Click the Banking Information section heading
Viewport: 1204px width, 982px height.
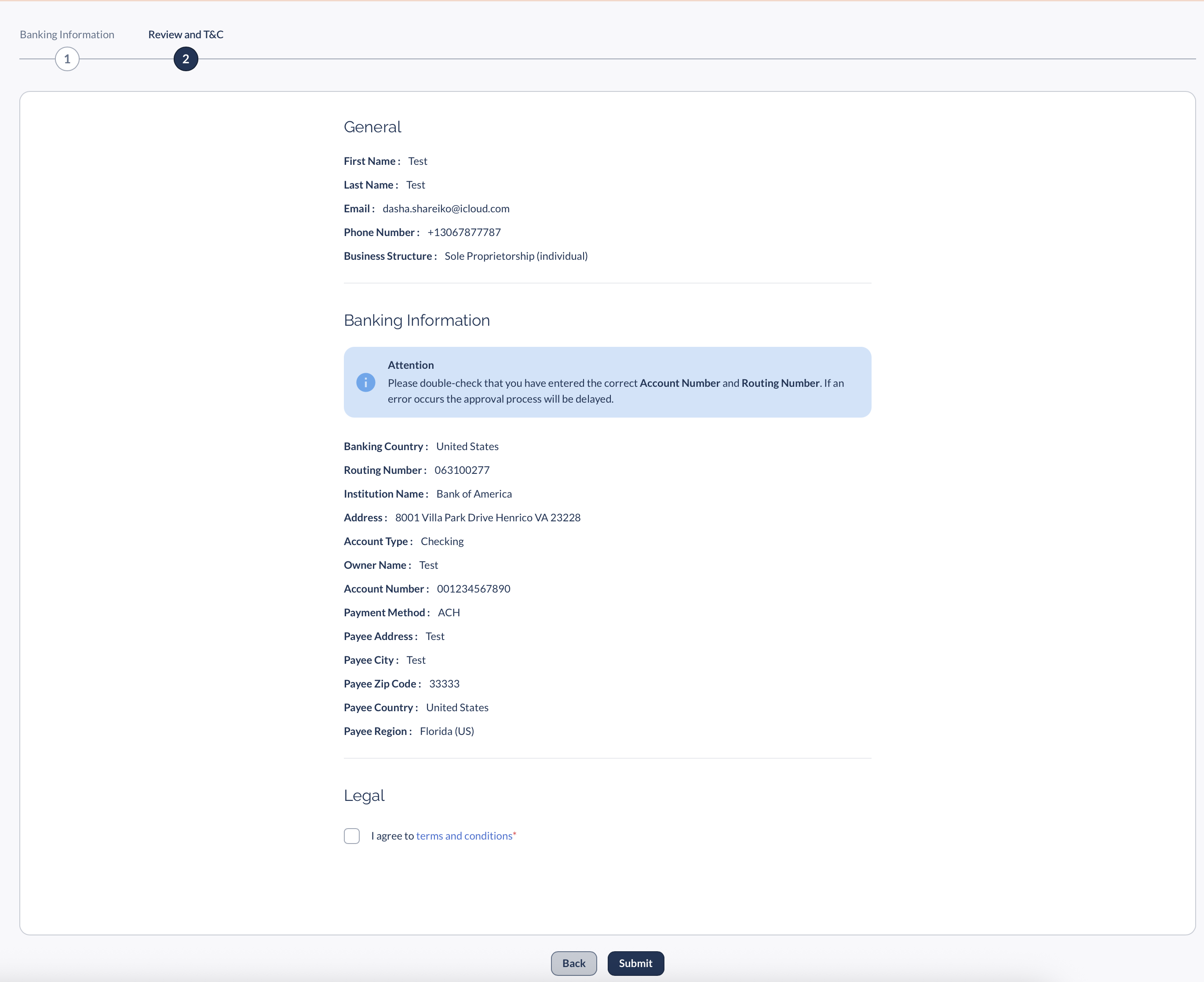point(416,321)
